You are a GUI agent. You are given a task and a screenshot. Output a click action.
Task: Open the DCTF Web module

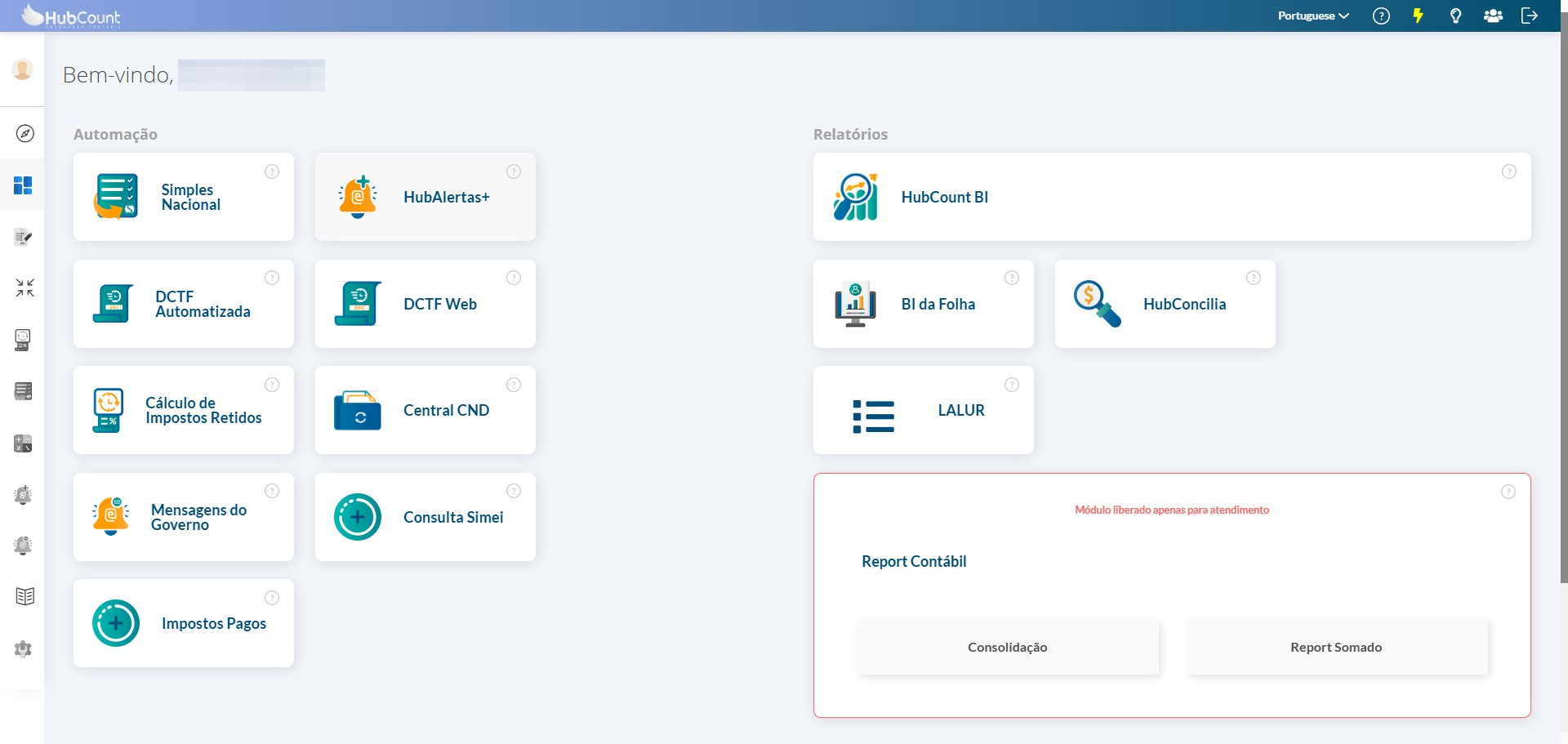(x=425, y=304)
